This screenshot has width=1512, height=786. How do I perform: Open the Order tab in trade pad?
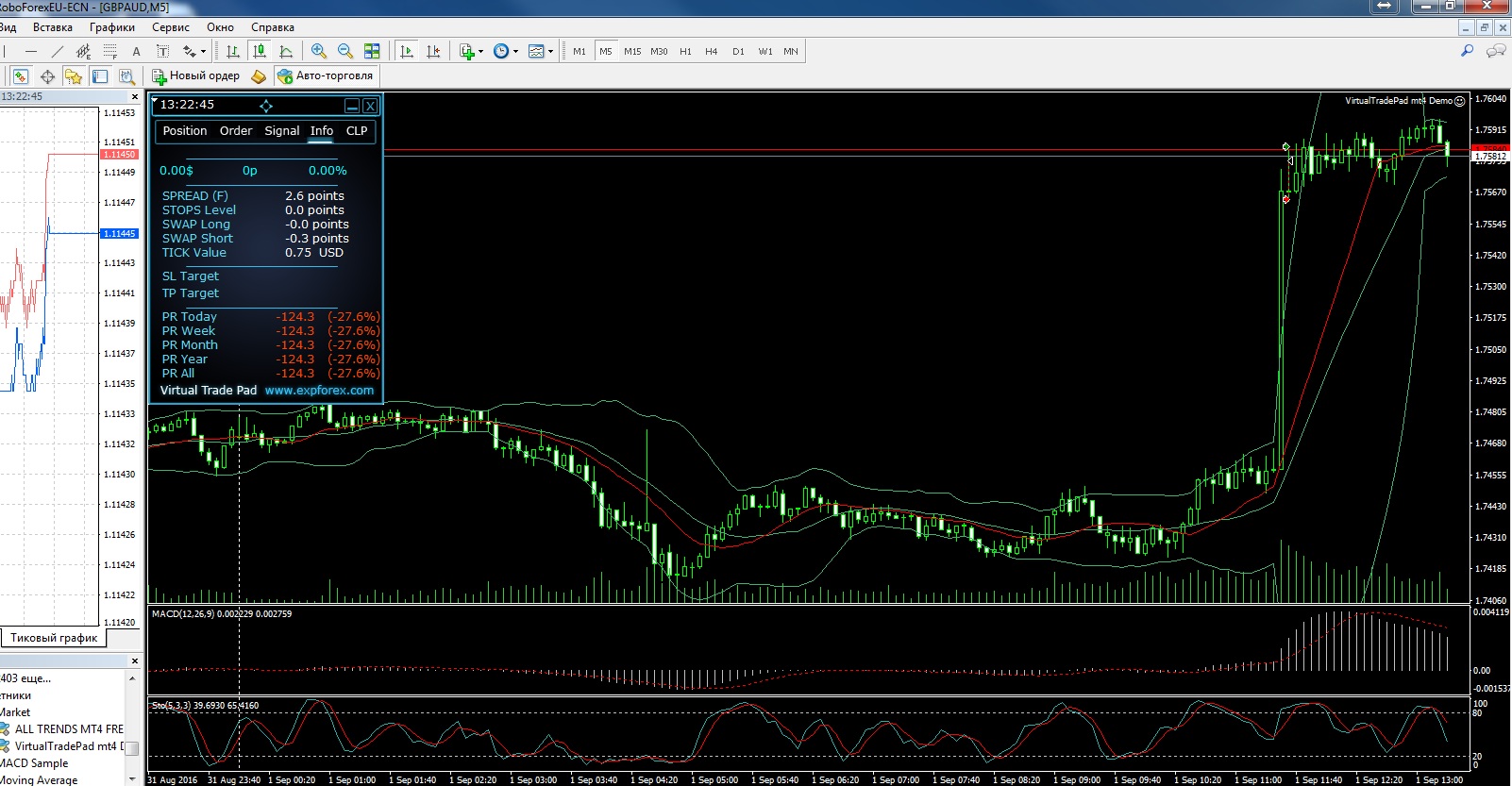point(236,131)
